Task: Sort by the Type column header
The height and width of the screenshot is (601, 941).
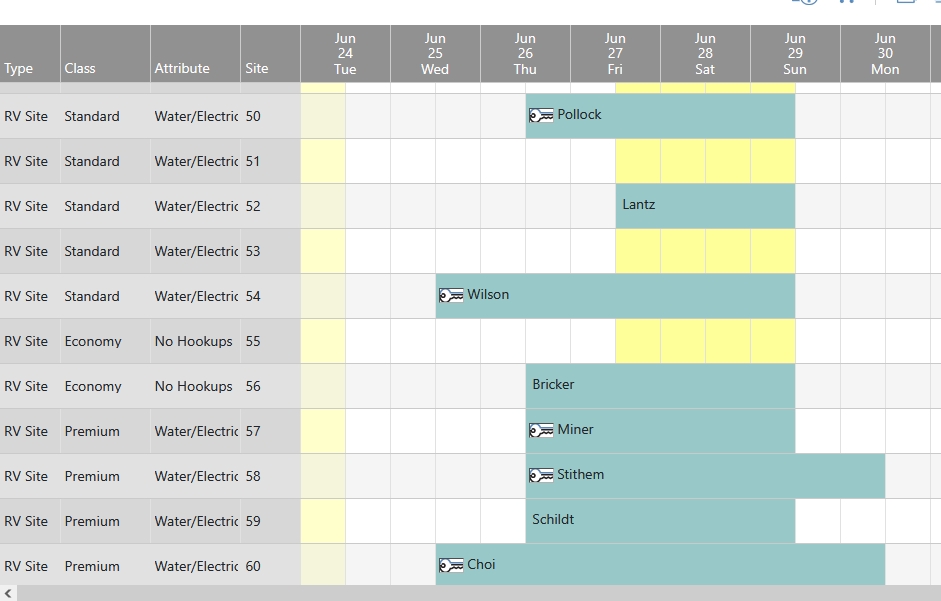Action: pos(30,53)
